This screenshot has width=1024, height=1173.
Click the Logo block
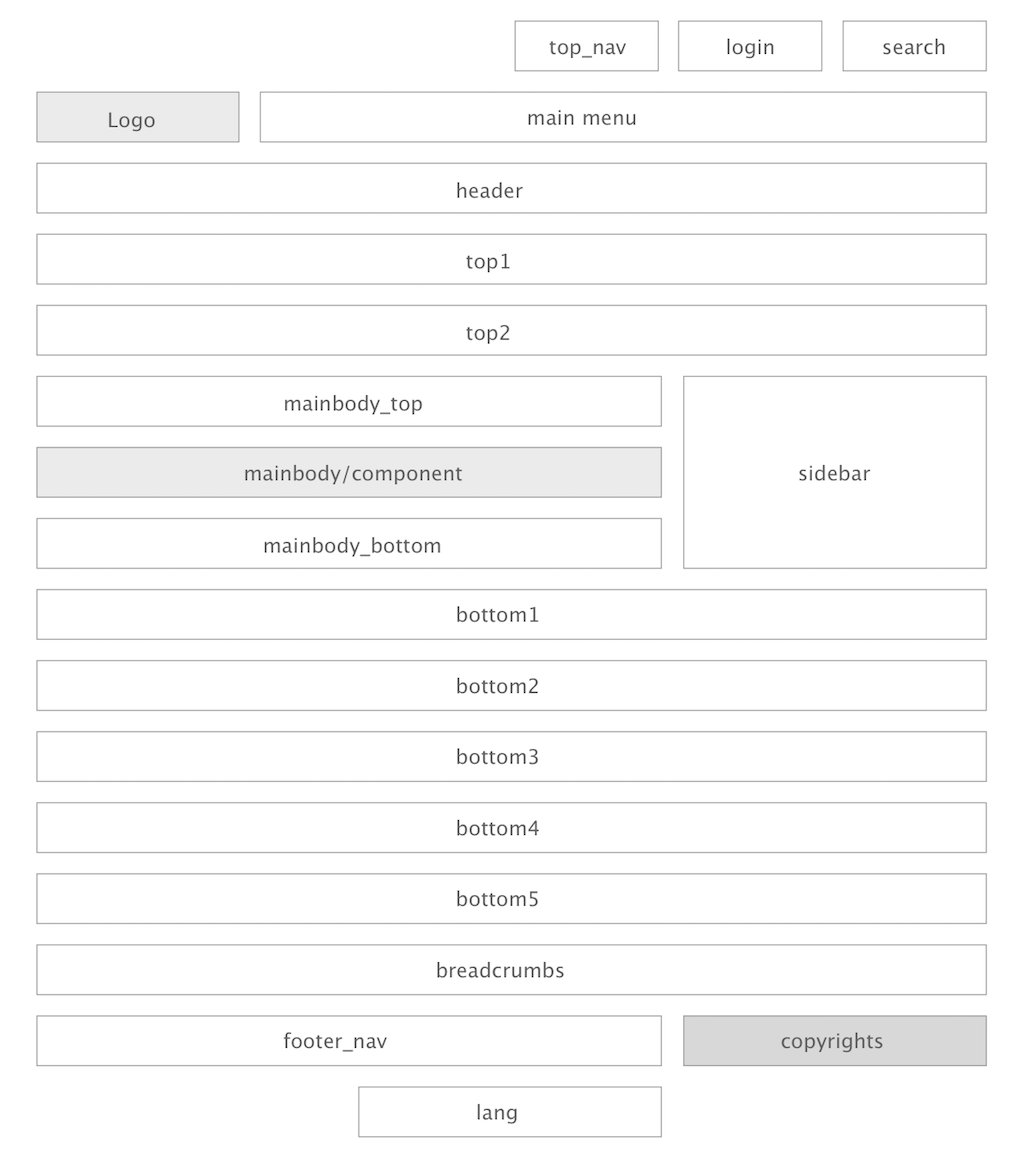138,117
